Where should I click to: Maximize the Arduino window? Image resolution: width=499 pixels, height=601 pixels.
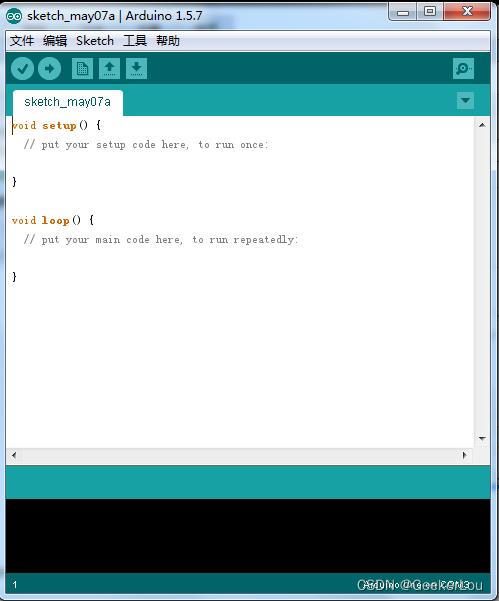(430, 12)
